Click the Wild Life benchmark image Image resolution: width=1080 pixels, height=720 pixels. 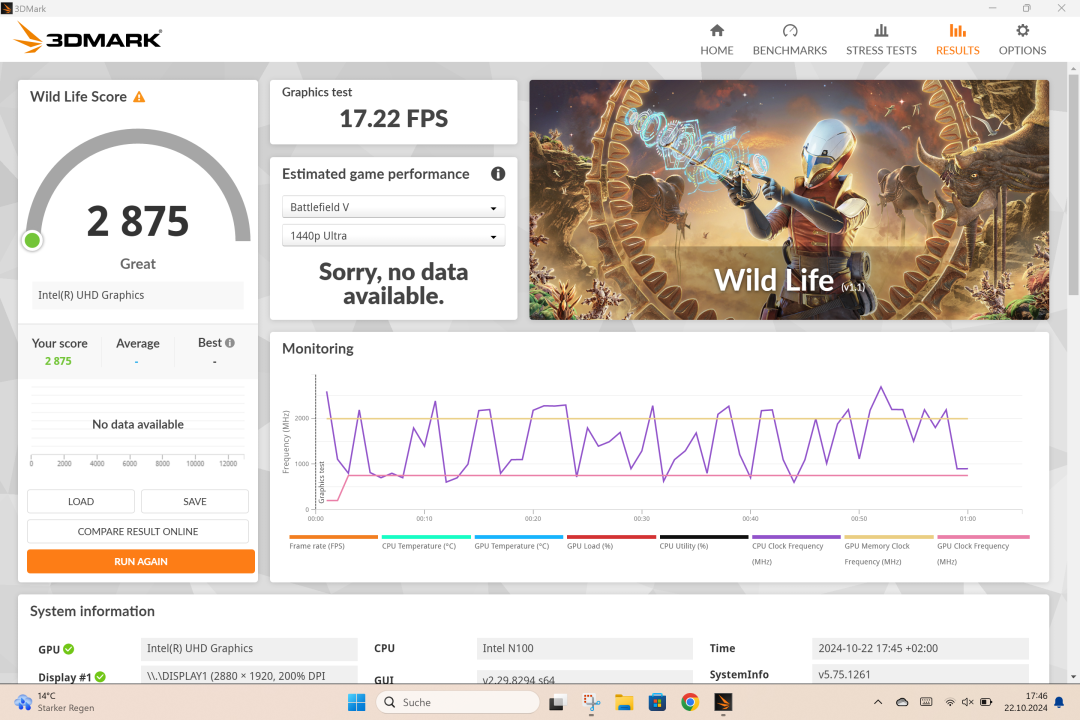789,200
